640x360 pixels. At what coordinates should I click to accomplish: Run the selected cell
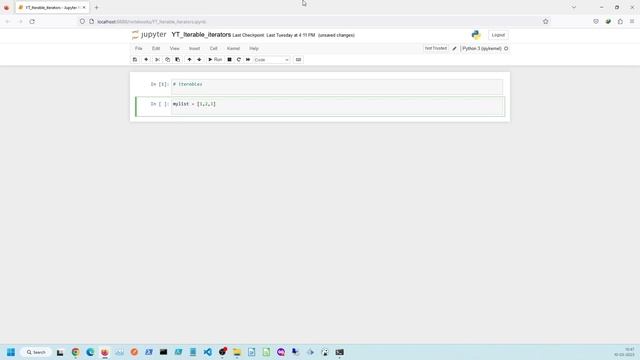point(215,60)
